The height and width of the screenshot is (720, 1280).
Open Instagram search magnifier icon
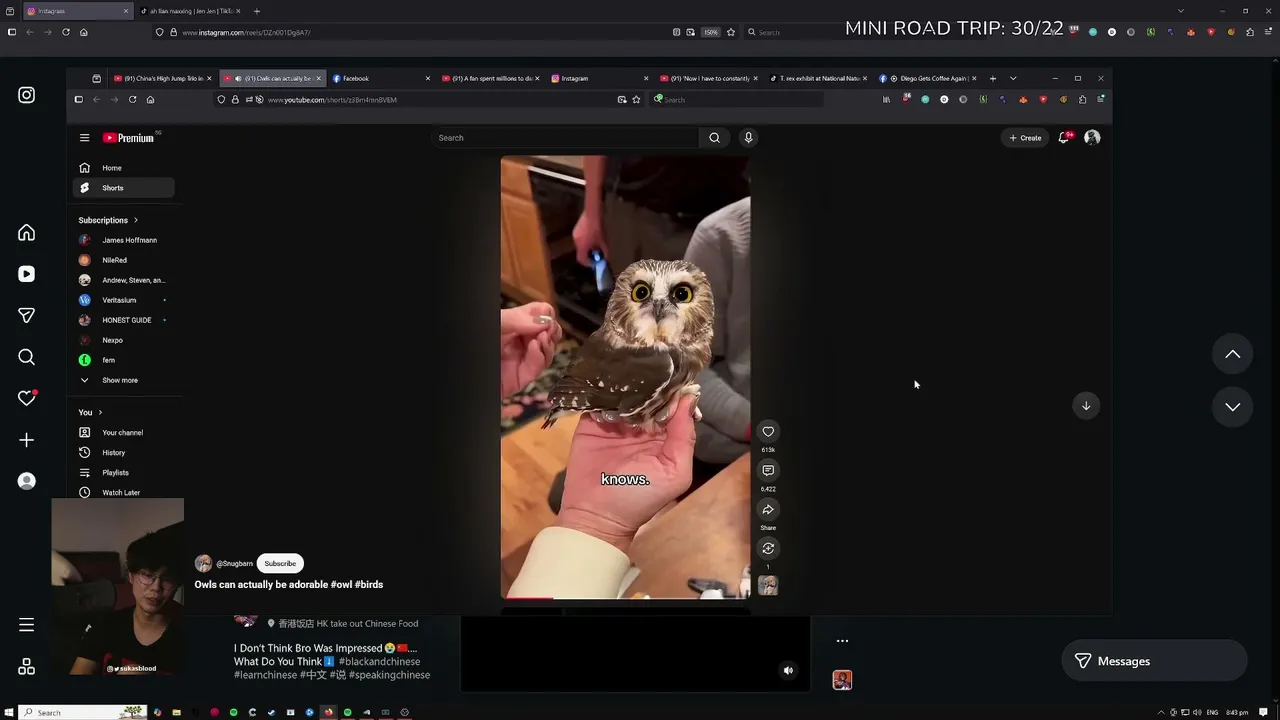(x=27, y=357)
